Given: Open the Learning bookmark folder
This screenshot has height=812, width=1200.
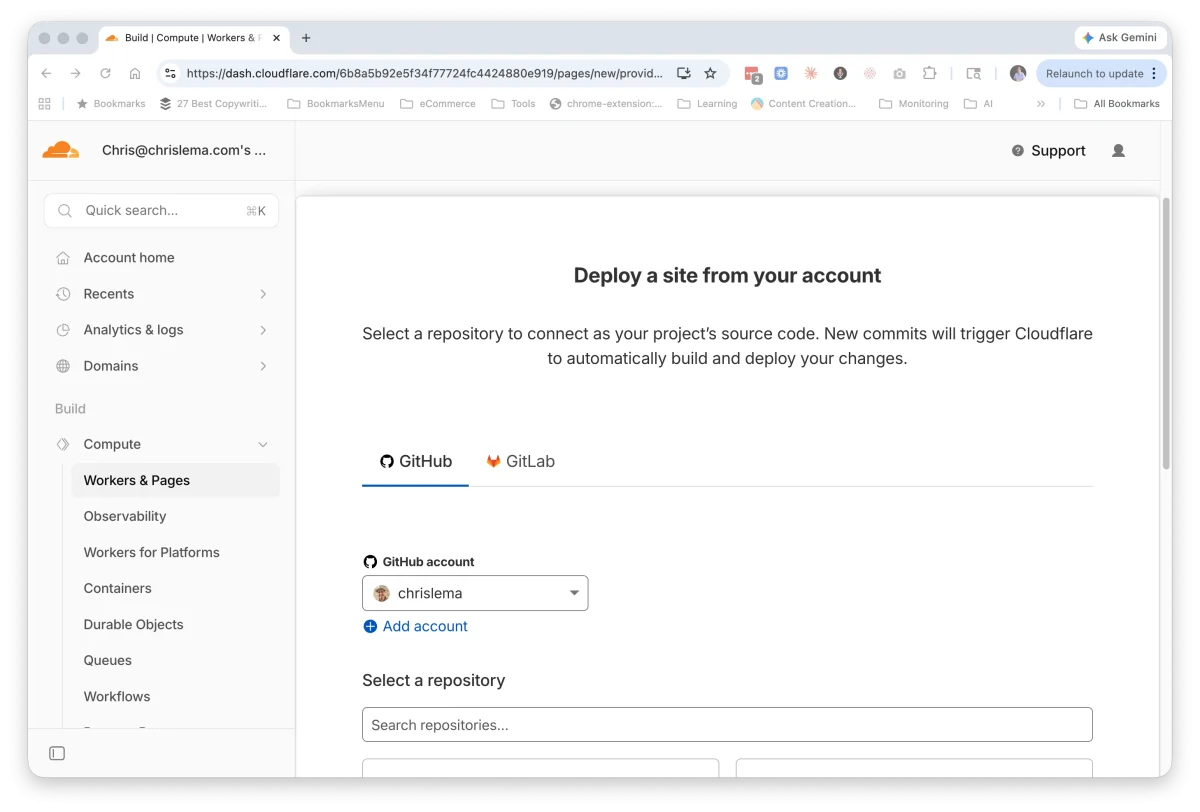Looking at the screenshot, I should pos(707,103).
